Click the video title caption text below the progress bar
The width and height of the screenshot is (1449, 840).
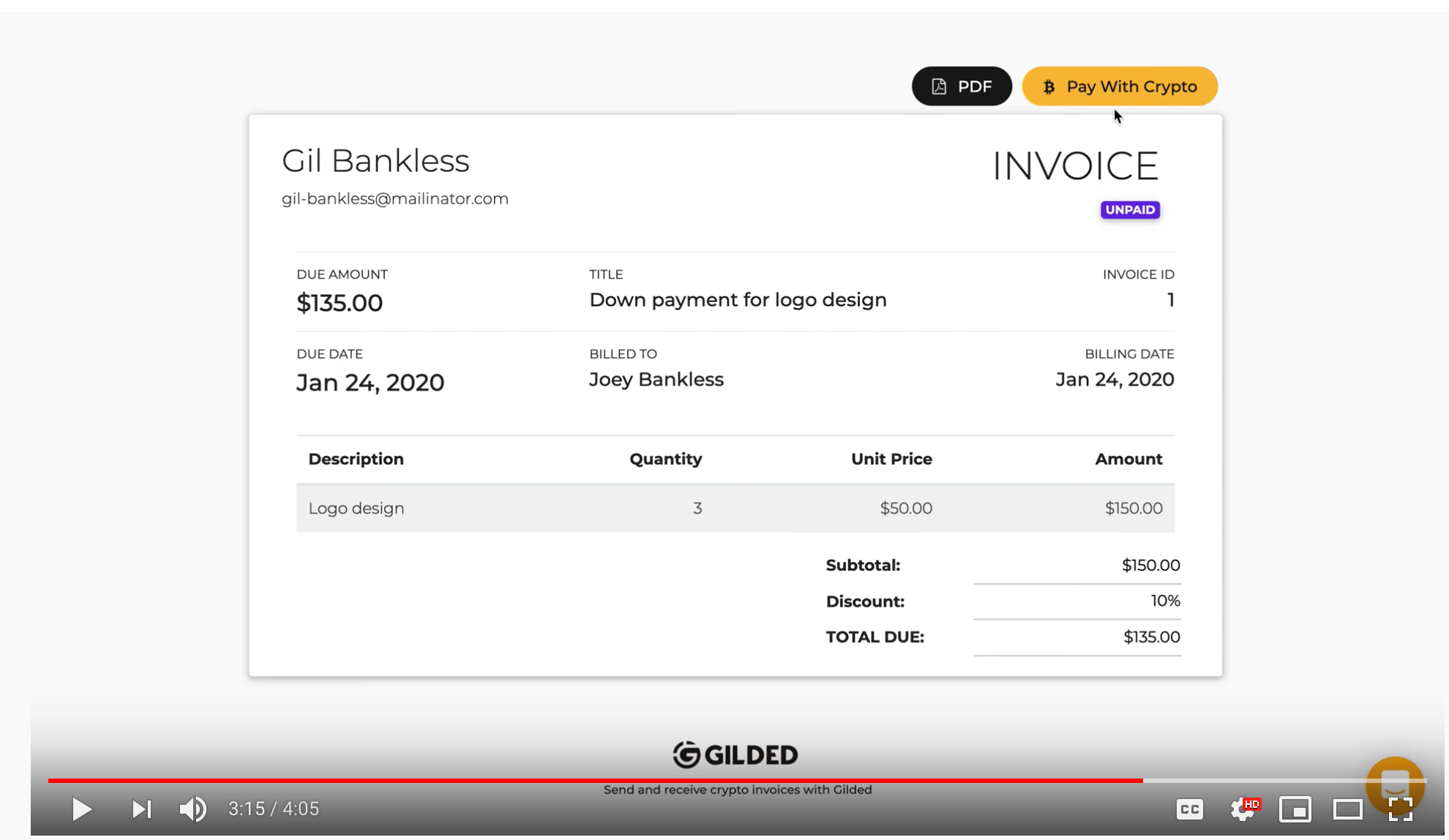[738, 790]
